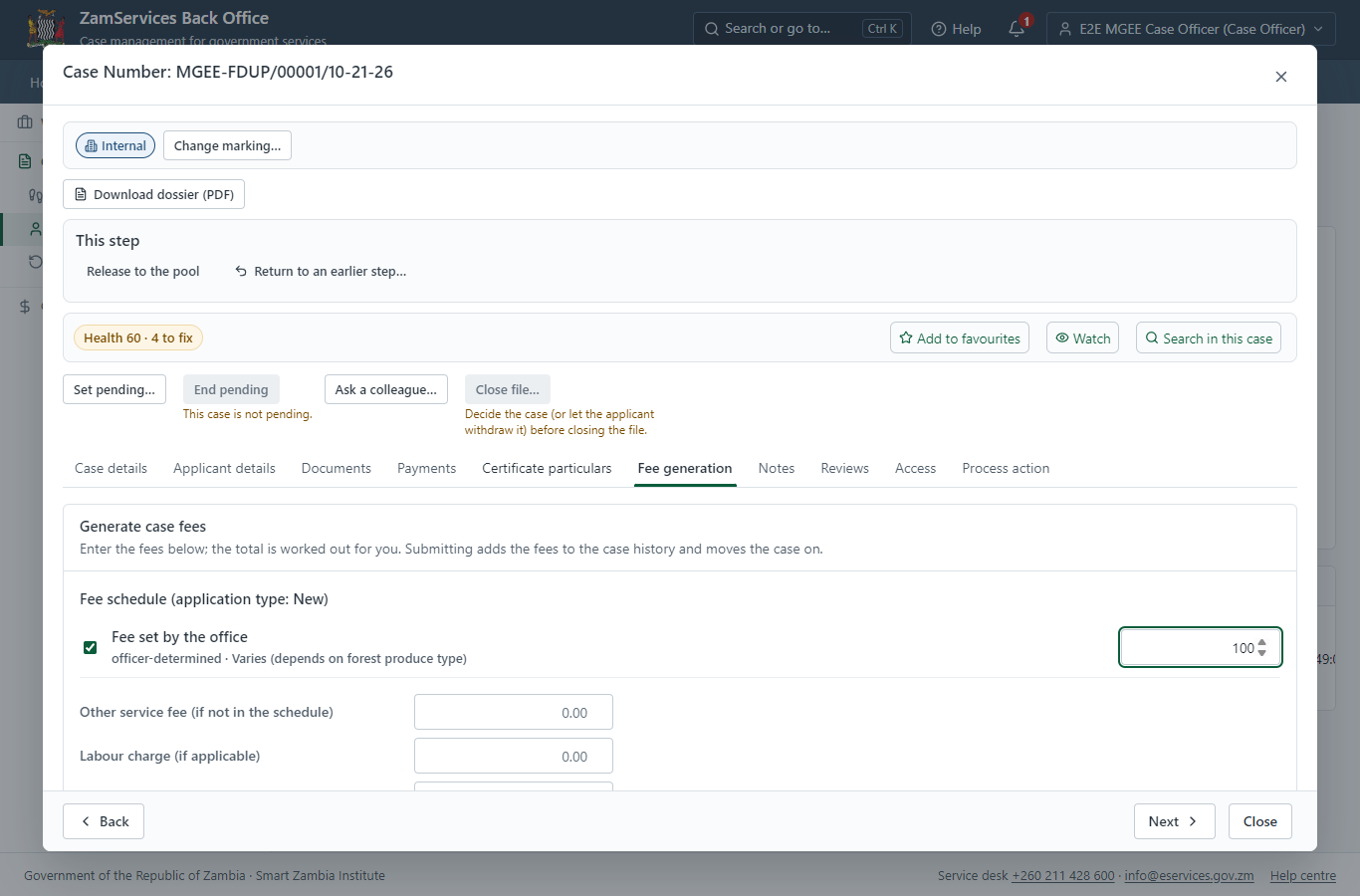Add this case to favourites
The image size is (1360, 896).
(960, 337)
